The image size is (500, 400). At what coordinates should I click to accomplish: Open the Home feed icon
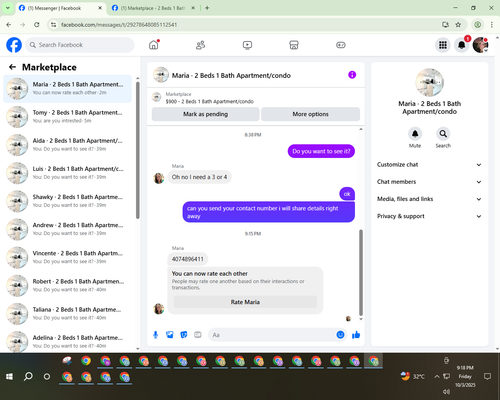point(154,45)
